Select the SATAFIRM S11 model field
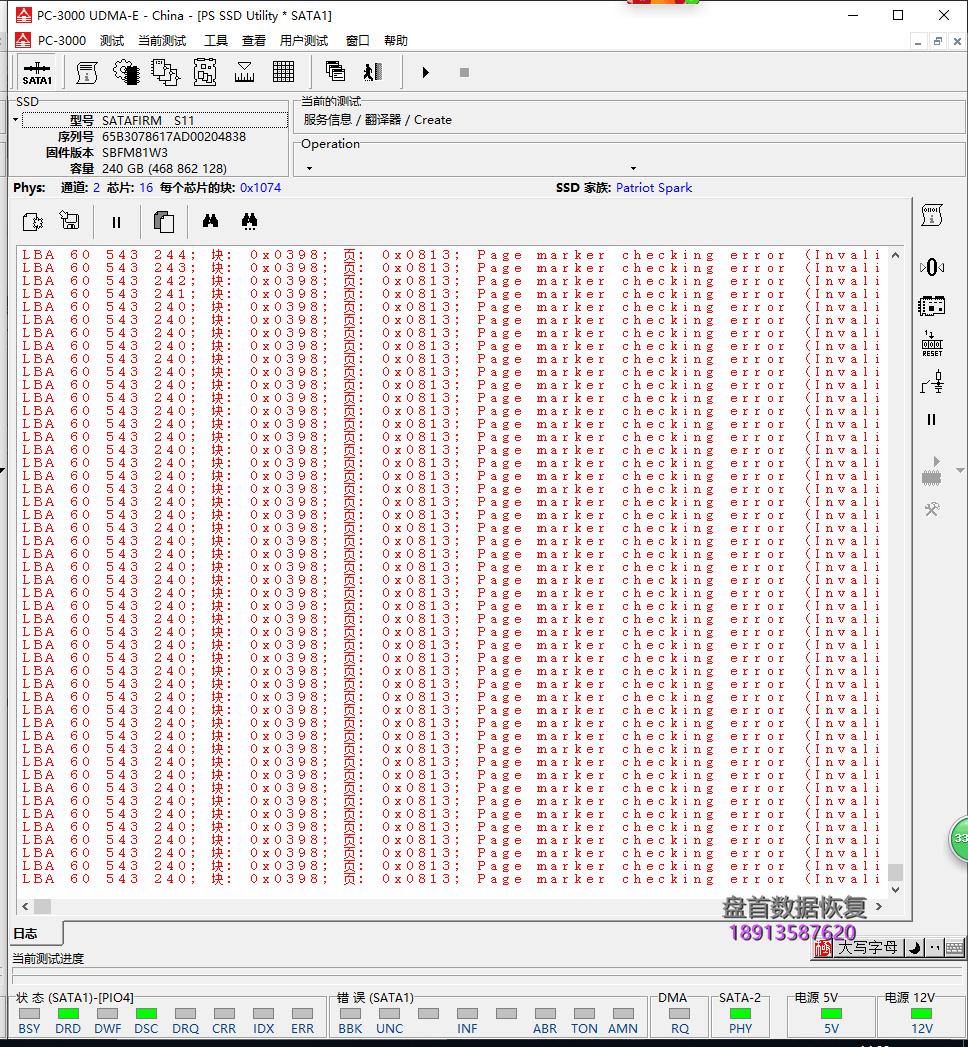The height and width of the screenshot is (1047, 968). click(x=155, y=120)
